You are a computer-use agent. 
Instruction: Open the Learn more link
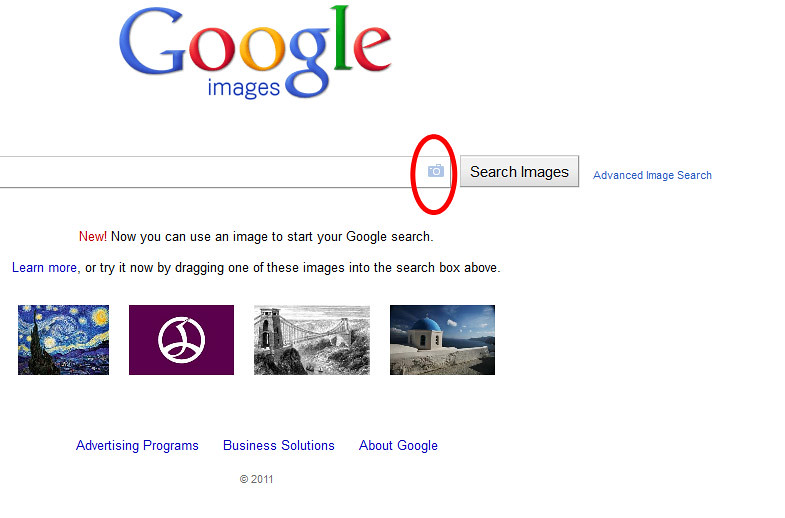pyautogui.click(x=44, y=268)
